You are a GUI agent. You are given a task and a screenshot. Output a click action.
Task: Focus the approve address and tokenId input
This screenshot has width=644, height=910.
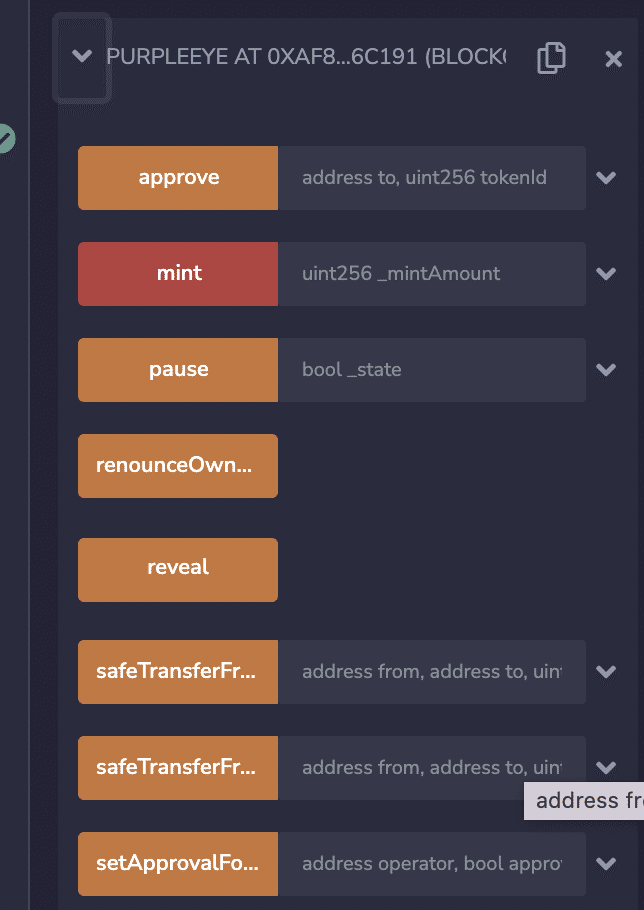point(431,178)
